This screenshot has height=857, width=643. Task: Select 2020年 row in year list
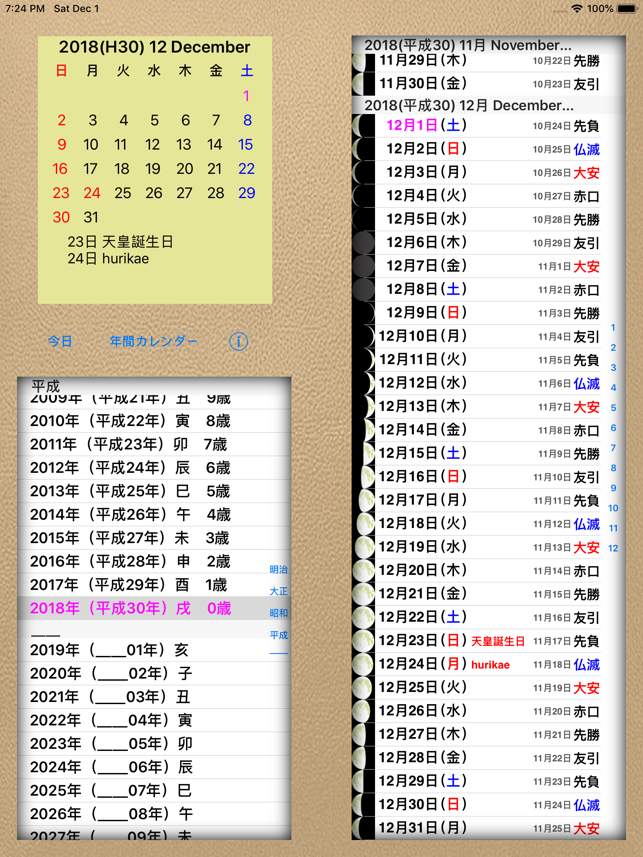point(154,673)
